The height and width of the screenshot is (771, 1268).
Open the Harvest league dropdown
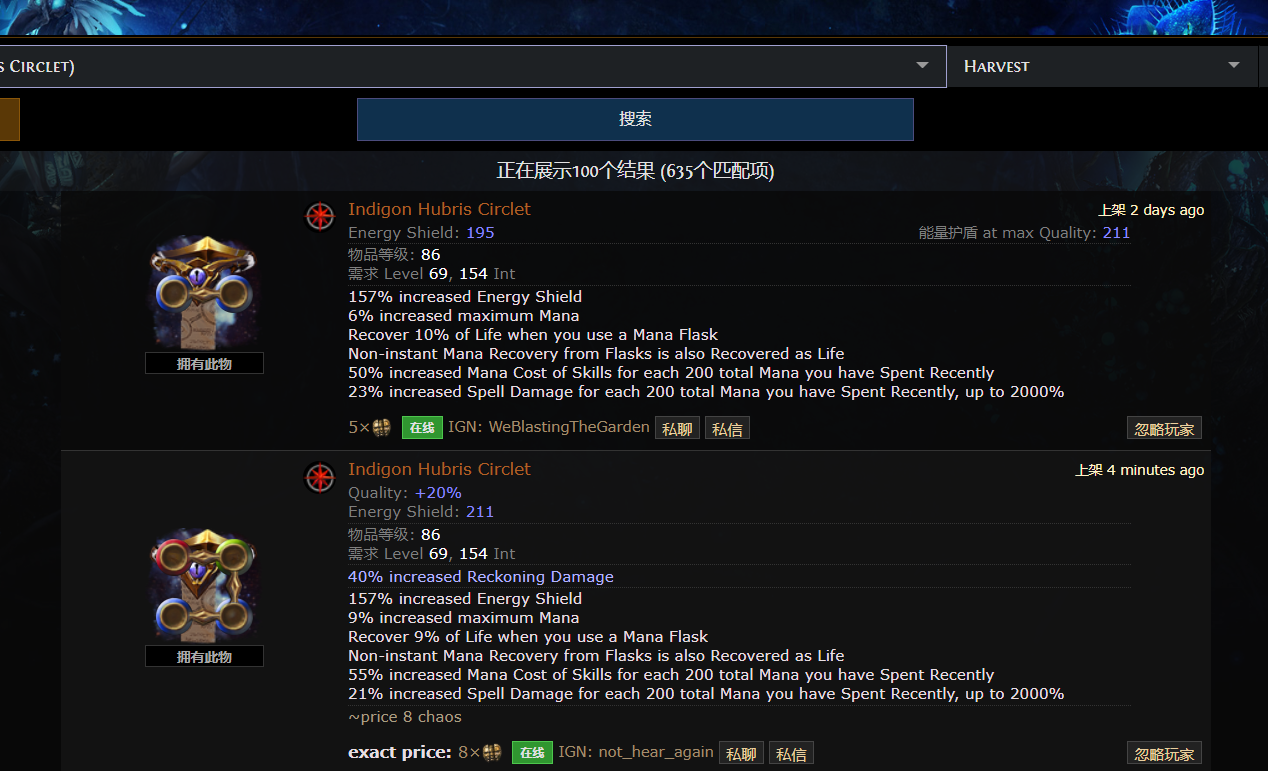(1233, 66)
